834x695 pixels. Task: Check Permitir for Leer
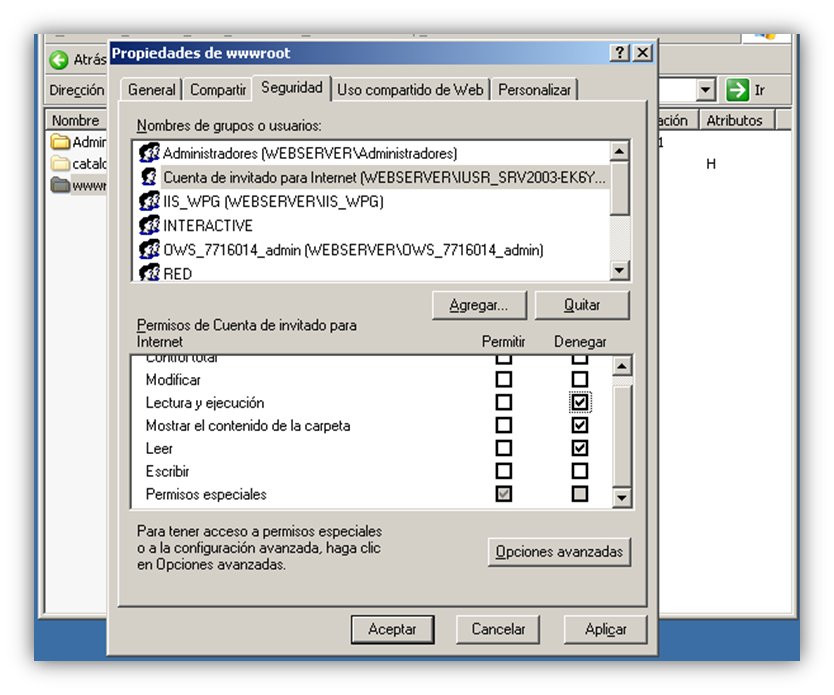pyautogui.click(x=503, y=448)
